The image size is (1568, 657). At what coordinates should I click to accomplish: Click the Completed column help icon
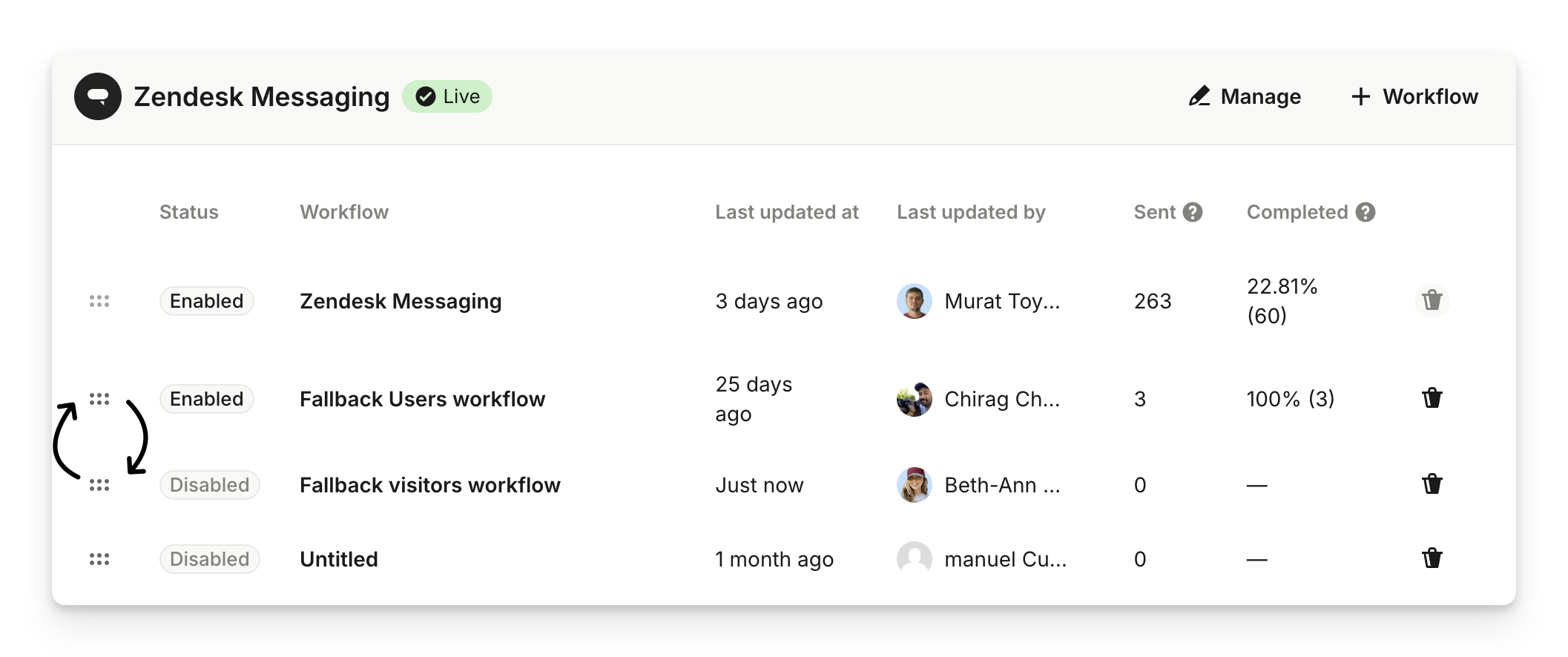pos(1366,212)
